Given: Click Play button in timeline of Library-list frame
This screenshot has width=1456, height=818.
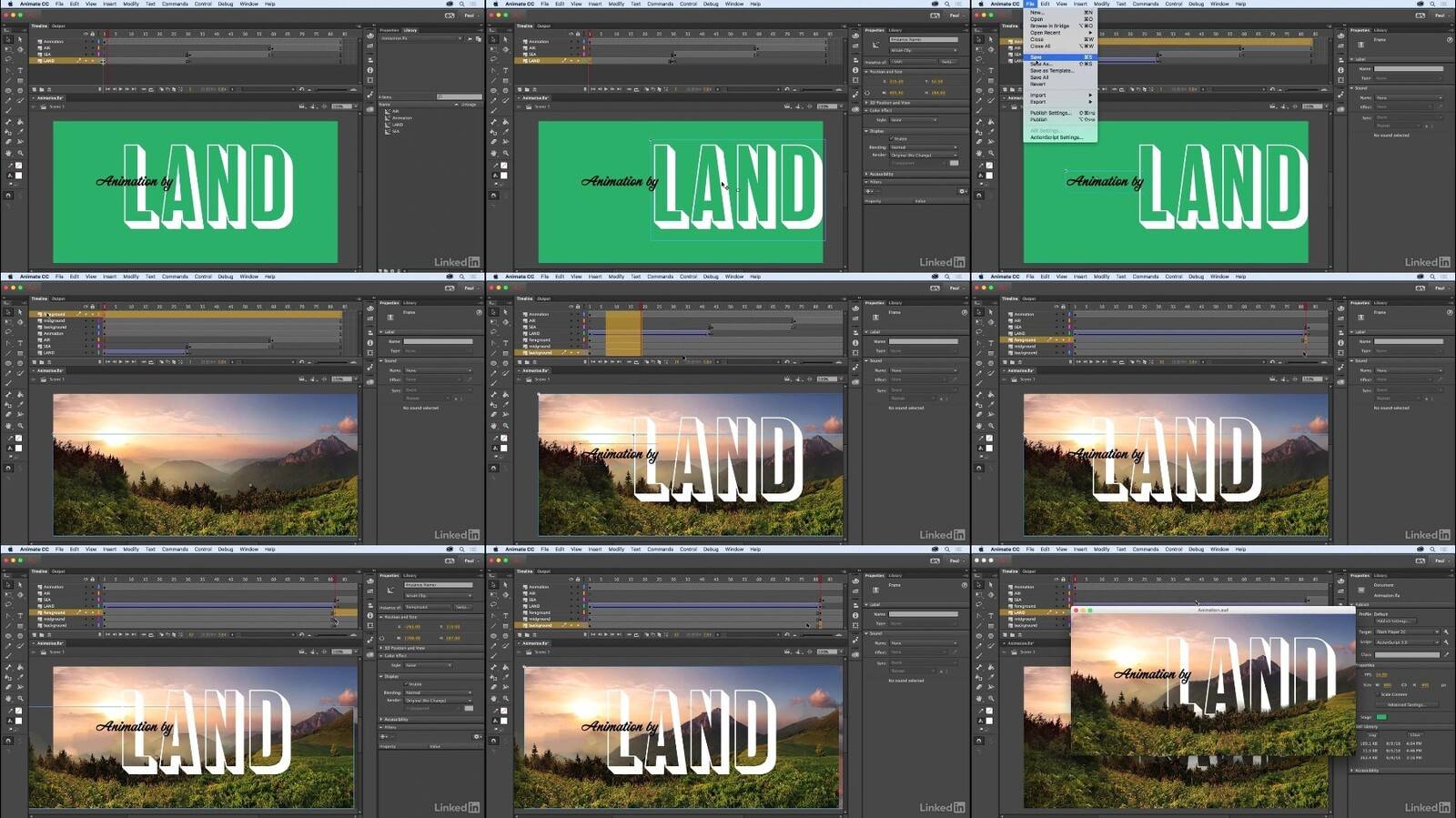Looking at the screenshot, I should pos(120,89).
